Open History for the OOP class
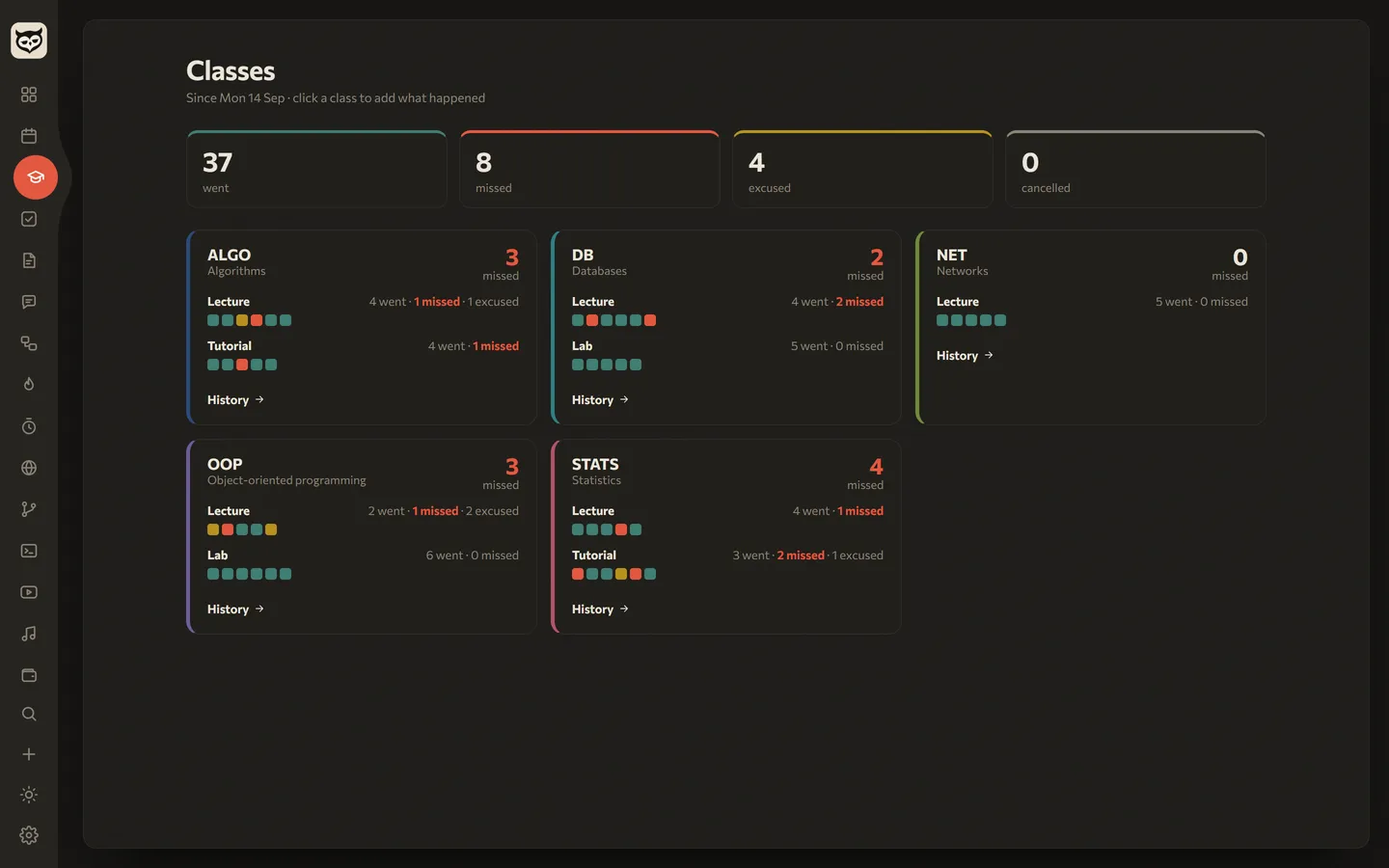The height and width of the screenshot is (868, 1389). [235, 610]
